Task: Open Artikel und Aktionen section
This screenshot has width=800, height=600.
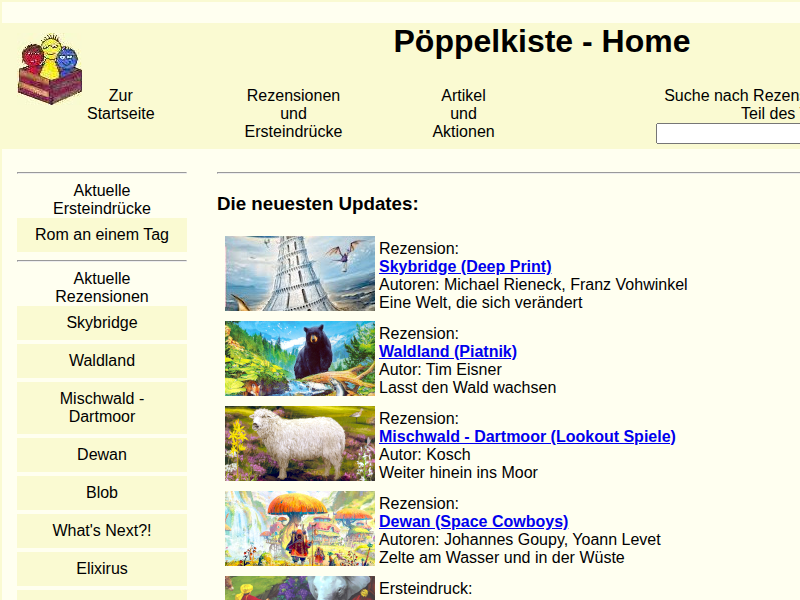Action: tap(463, 114)
